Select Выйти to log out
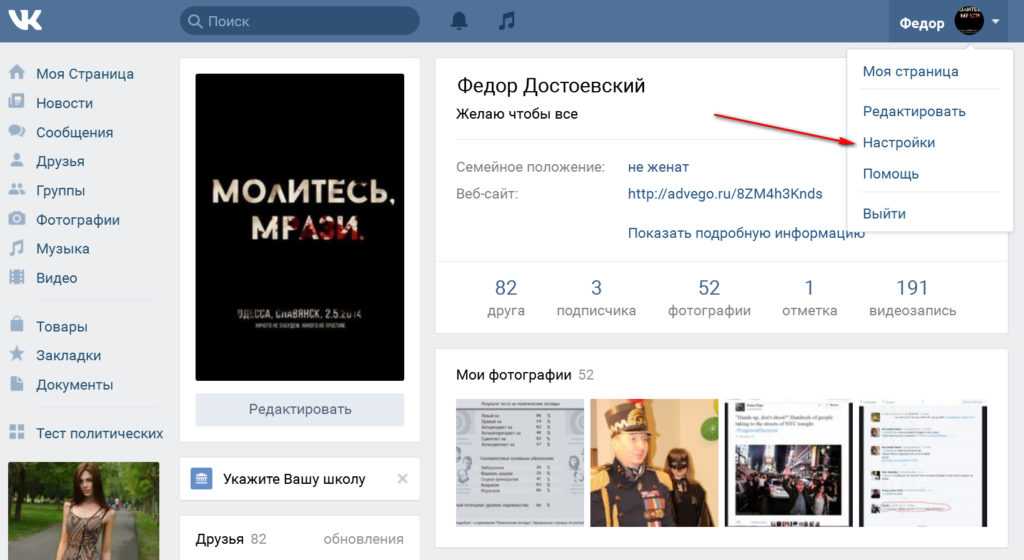Image resolution: width=1024 pixels, height=560 pixels. 884,213
